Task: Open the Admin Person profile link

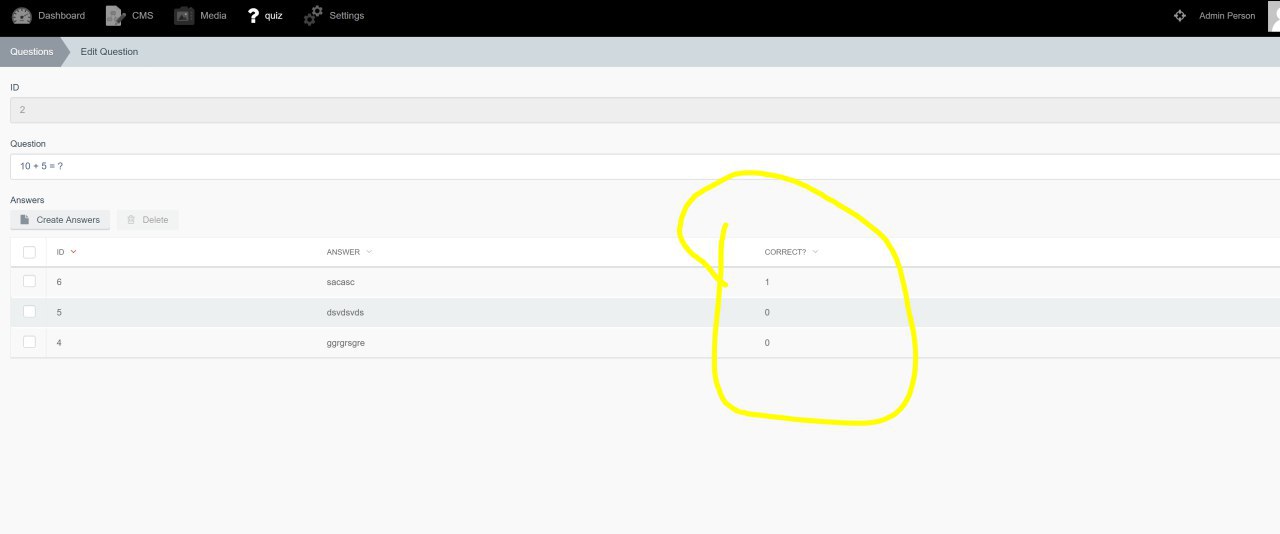Action: (1227, 16)
